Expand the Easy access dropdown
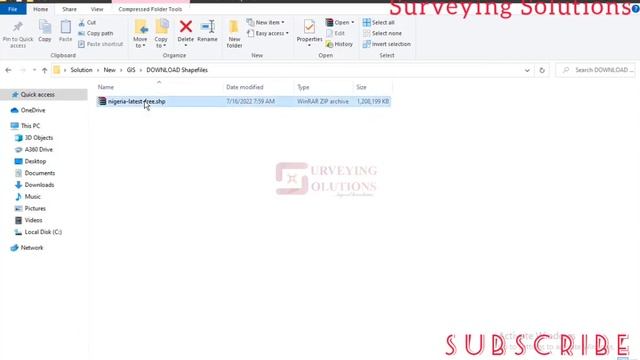Screen dimensions: 640x360 [267, 33]
